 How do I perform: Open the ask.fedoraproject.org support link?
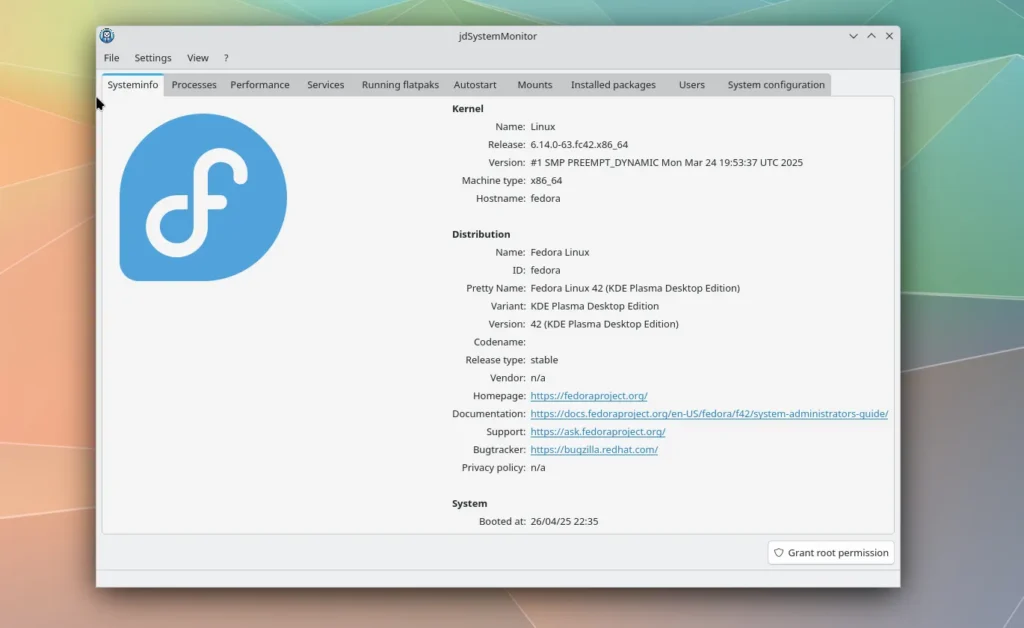[597, 432]
